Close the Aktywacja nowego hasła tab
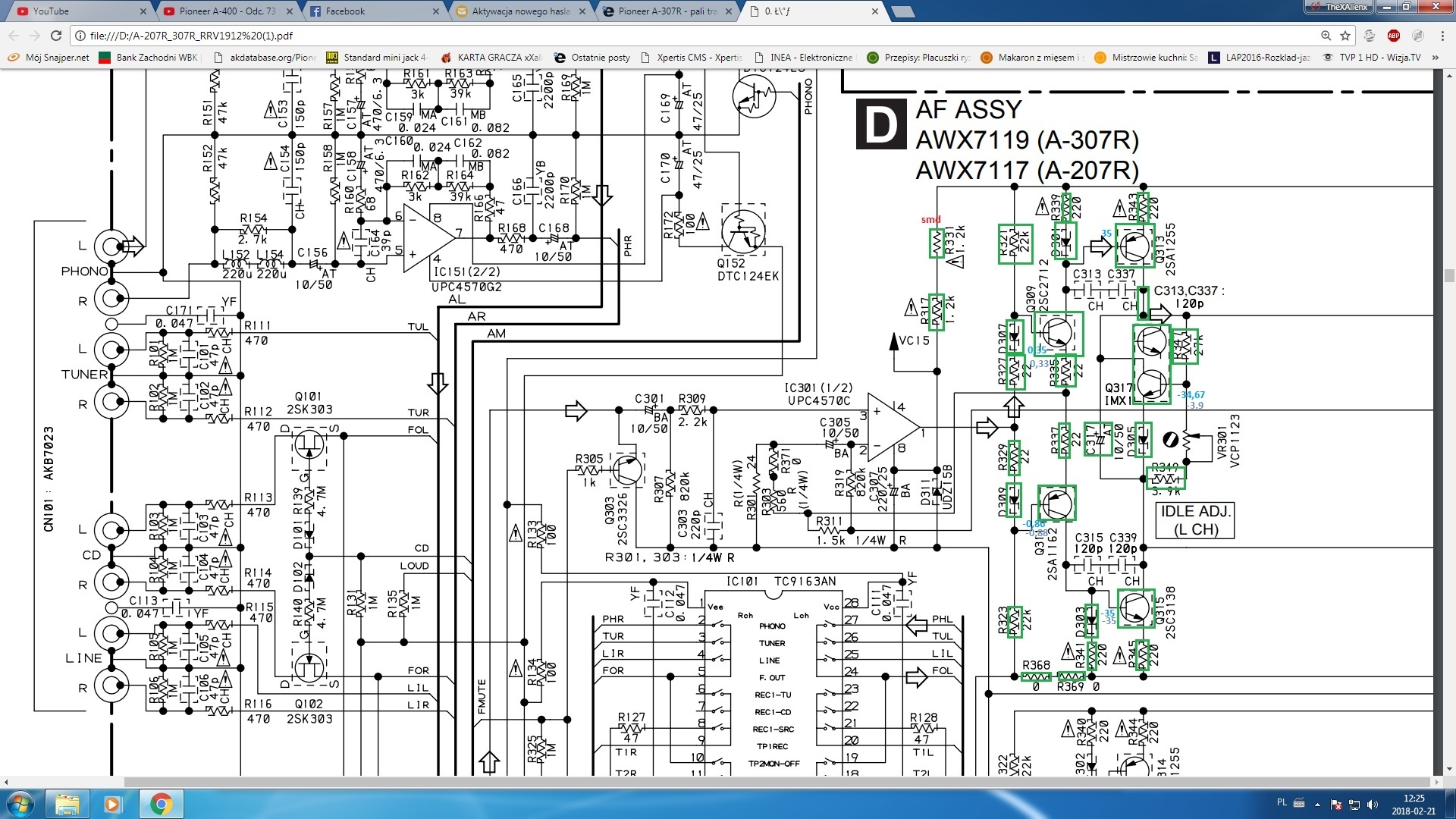 point(582,11)
